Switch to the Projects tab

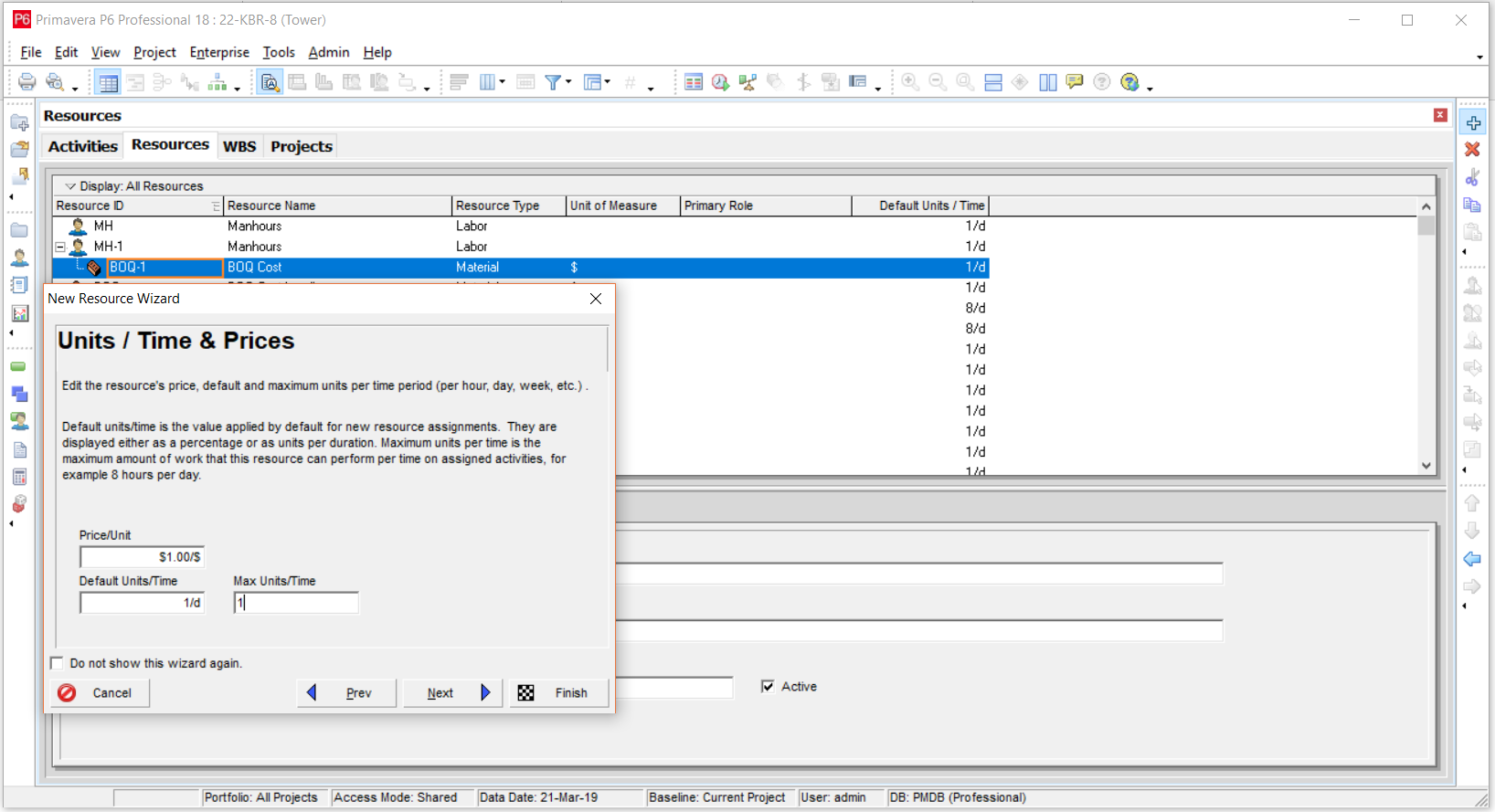(302, 146)
